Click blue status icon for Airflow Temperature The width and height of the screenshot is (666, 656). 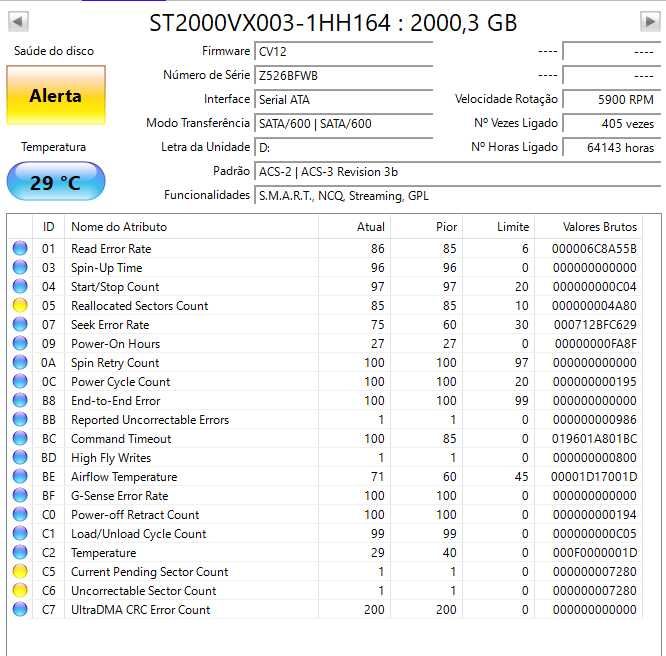click(x=20, y=476)
